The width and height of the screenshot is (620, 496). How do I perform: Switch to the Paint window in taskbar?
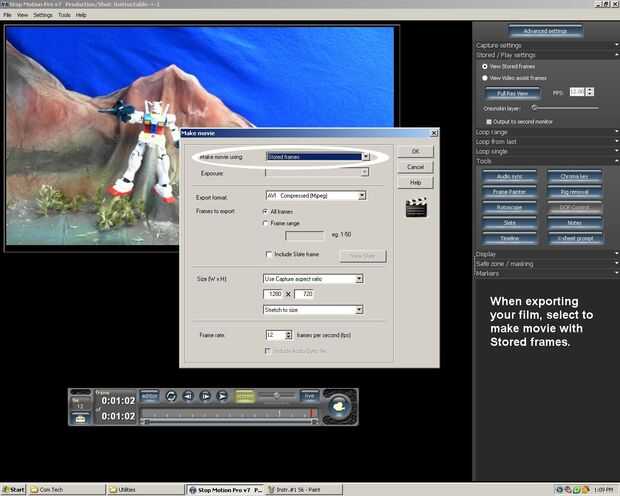click(x=303, y=490)
